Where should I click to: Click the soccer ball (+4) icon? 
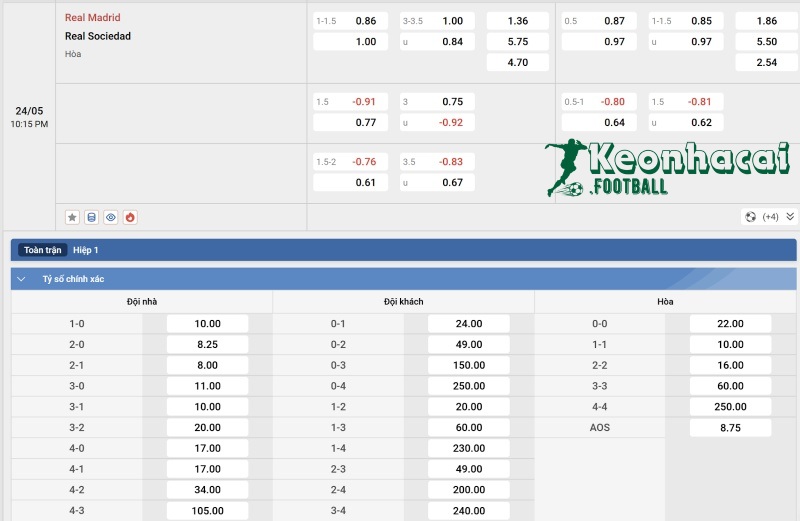pyautogui.click(x=750, y=217)
